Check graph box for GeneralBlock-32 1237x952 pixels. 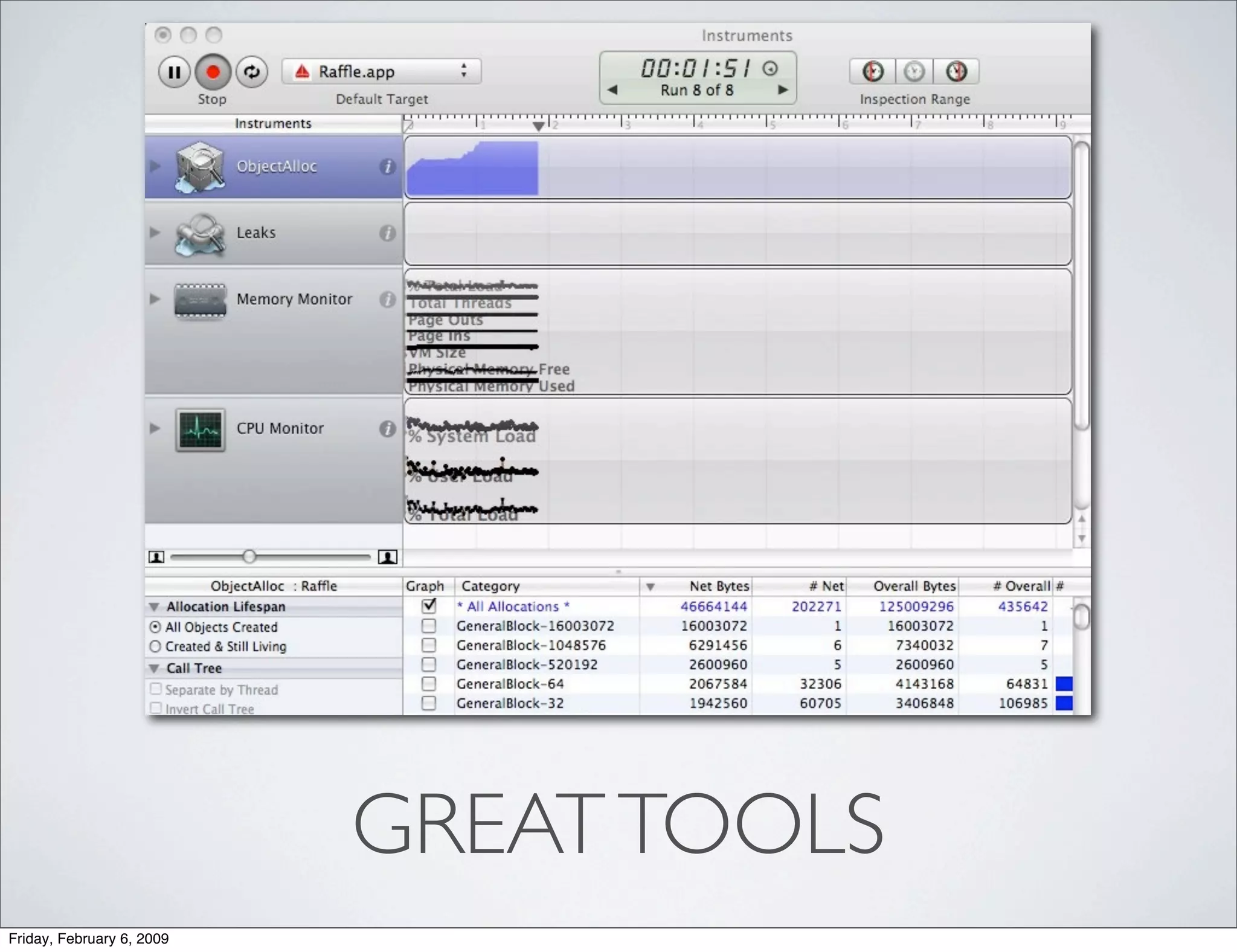pos(429,703)
